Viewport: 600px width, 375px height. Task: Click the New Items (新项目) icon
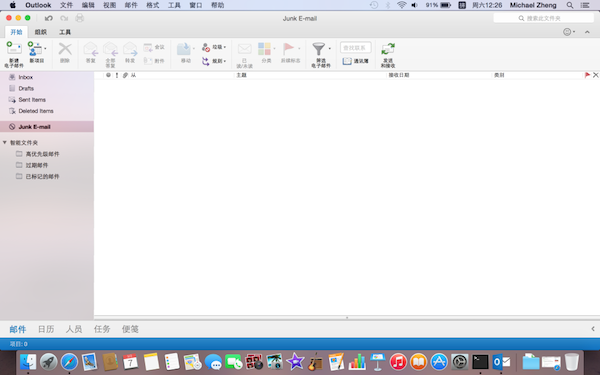pos(35,49)
